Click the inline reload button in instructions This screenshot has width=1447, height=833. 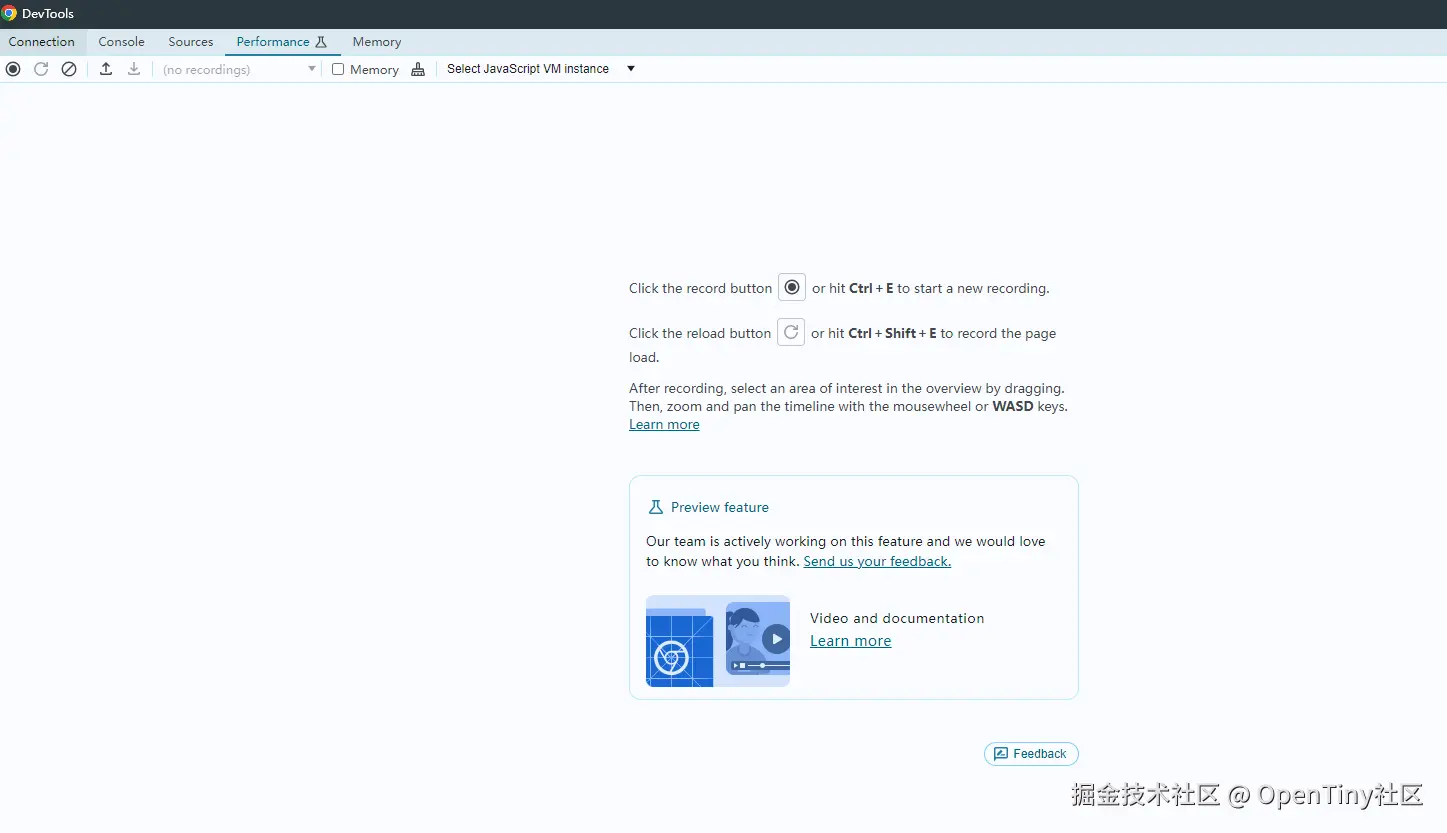coord(791,332)
